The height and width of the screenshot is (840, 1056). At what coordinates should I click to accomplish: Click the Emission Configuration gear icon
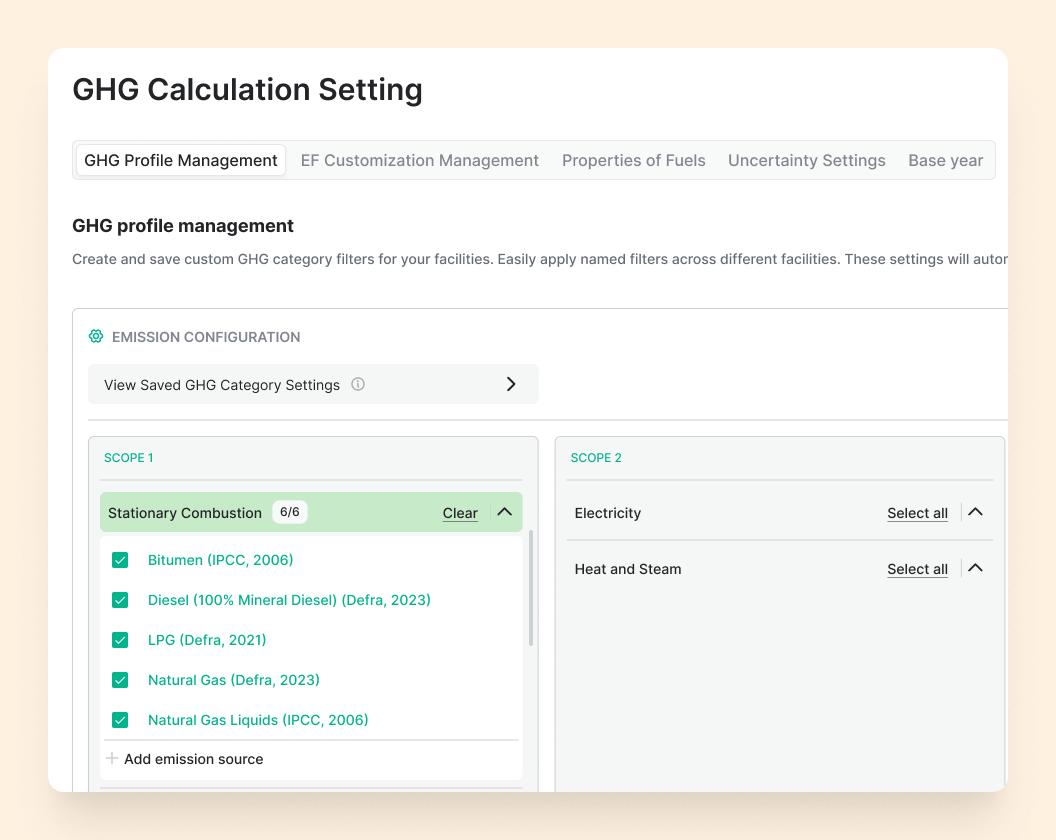[x=96, y=337]
